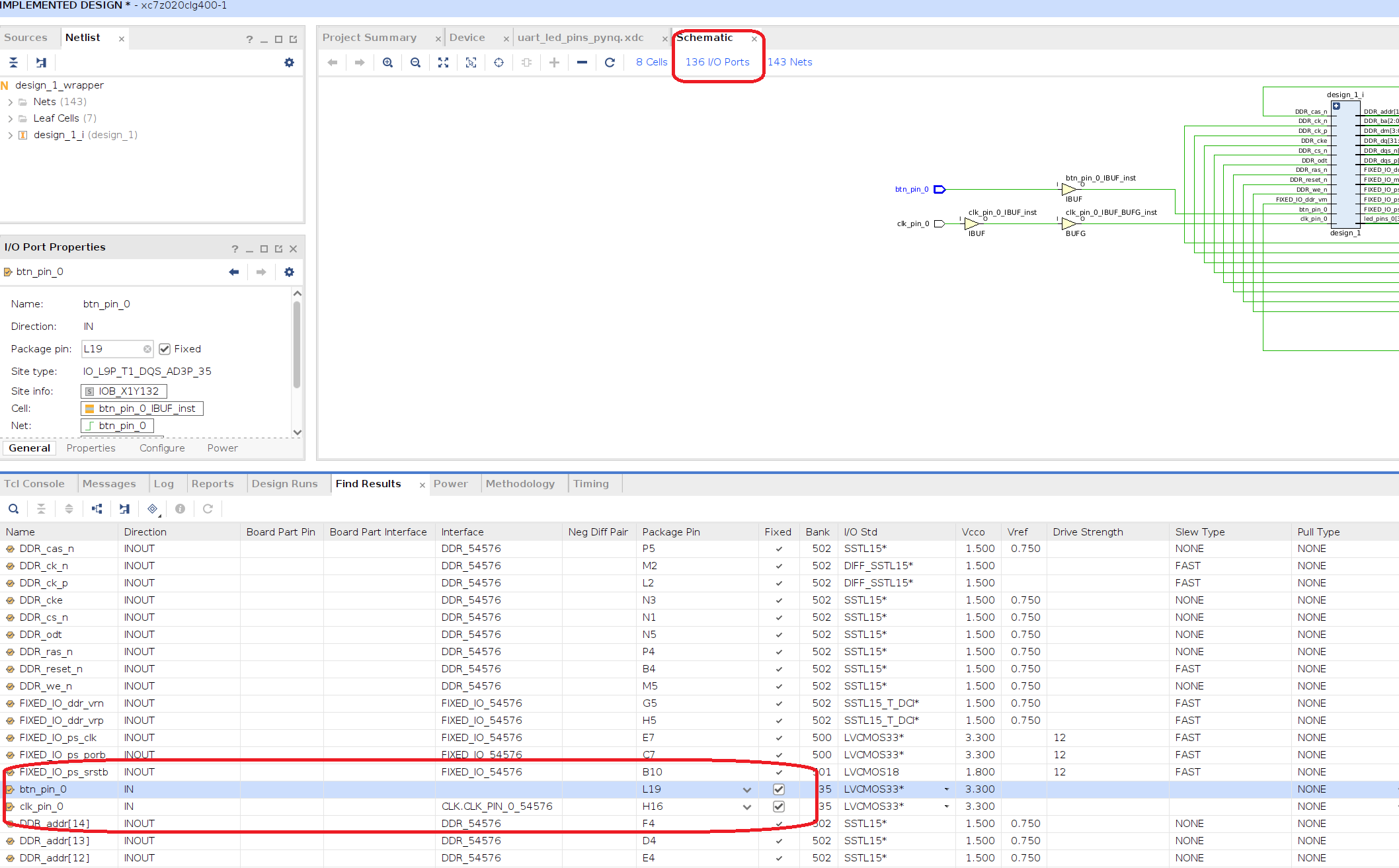Close the Find Results tab
Screen dimensions: 1399x868
422,485
